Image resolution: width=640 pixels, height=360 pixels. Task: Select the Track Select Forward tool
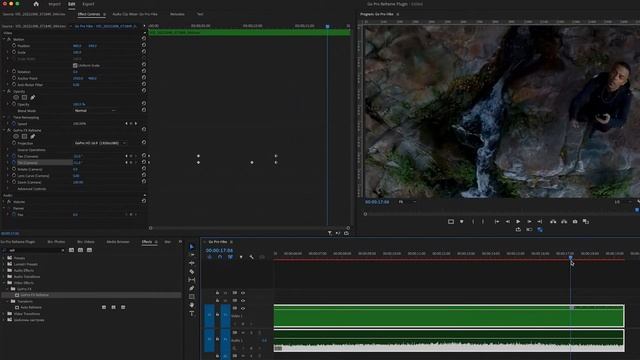pos(192,255)
